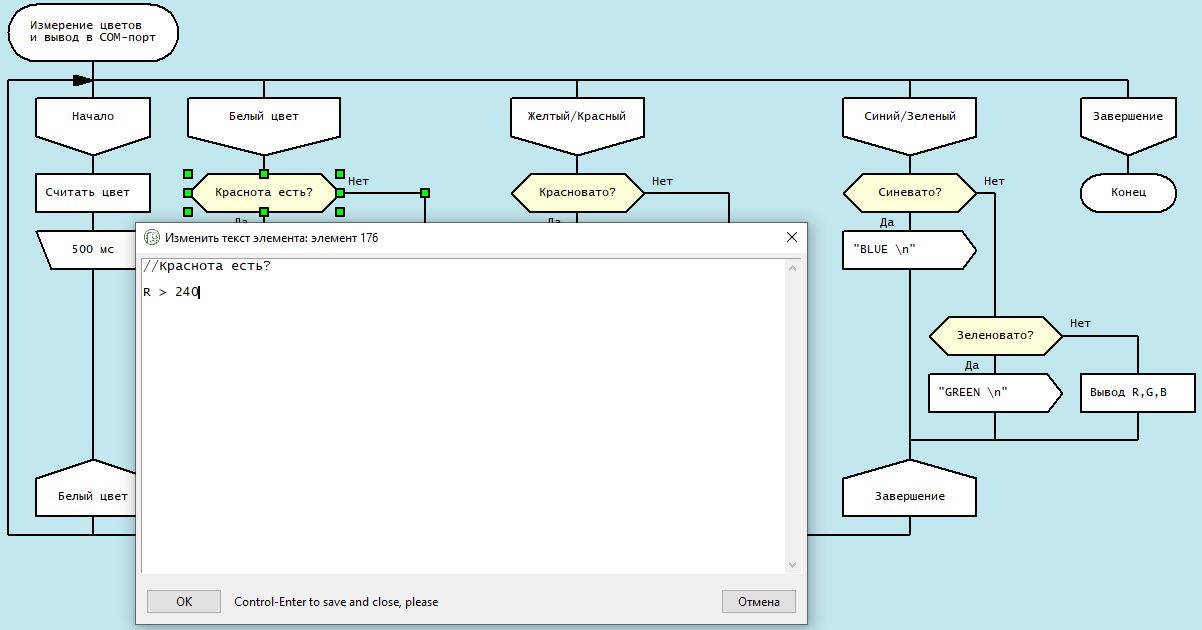Click the 'Конец' end terminator
Image resolution: width=1202 pixels, height=630 pixels.
(x=1128, y=192)
